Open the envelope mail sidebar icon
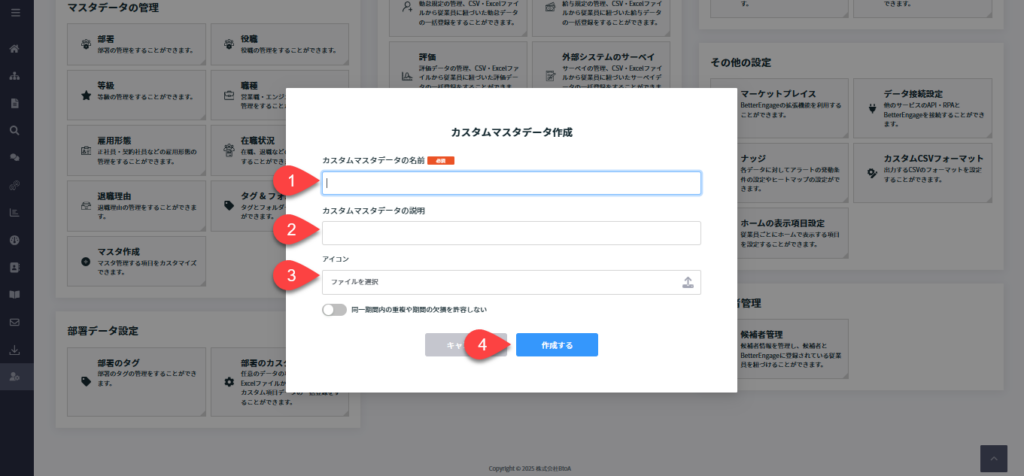This screenshot has width=1024, height=476. (15, 322)
